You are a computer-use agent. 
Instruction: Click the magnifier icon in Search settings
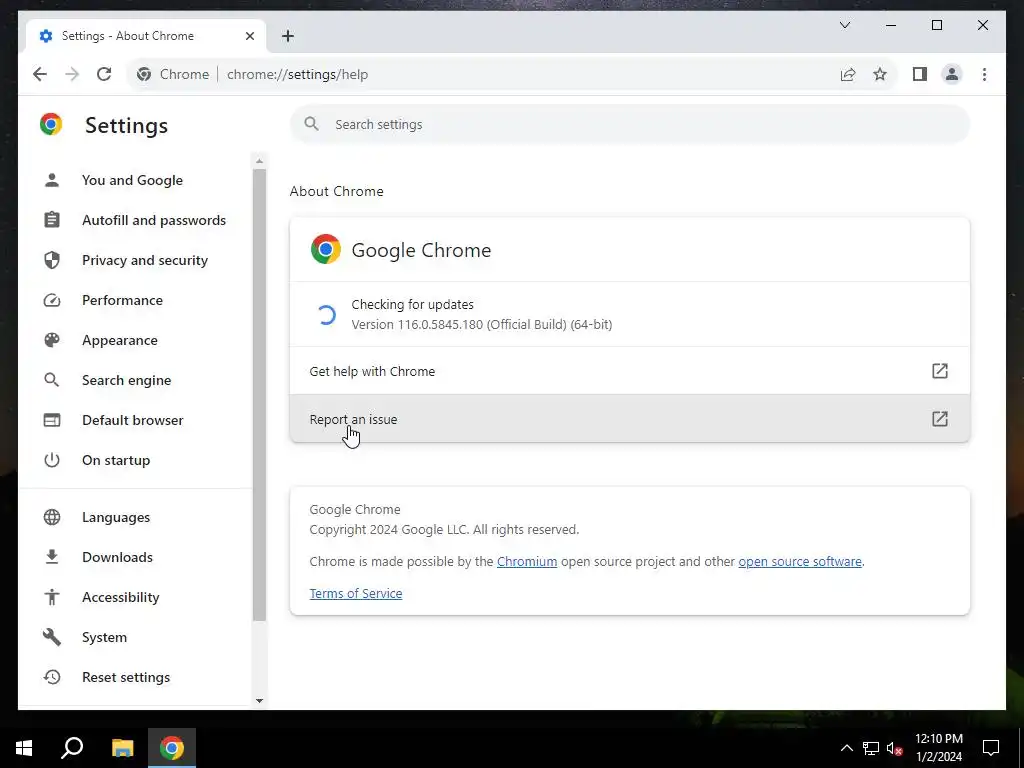coord(312,124)
